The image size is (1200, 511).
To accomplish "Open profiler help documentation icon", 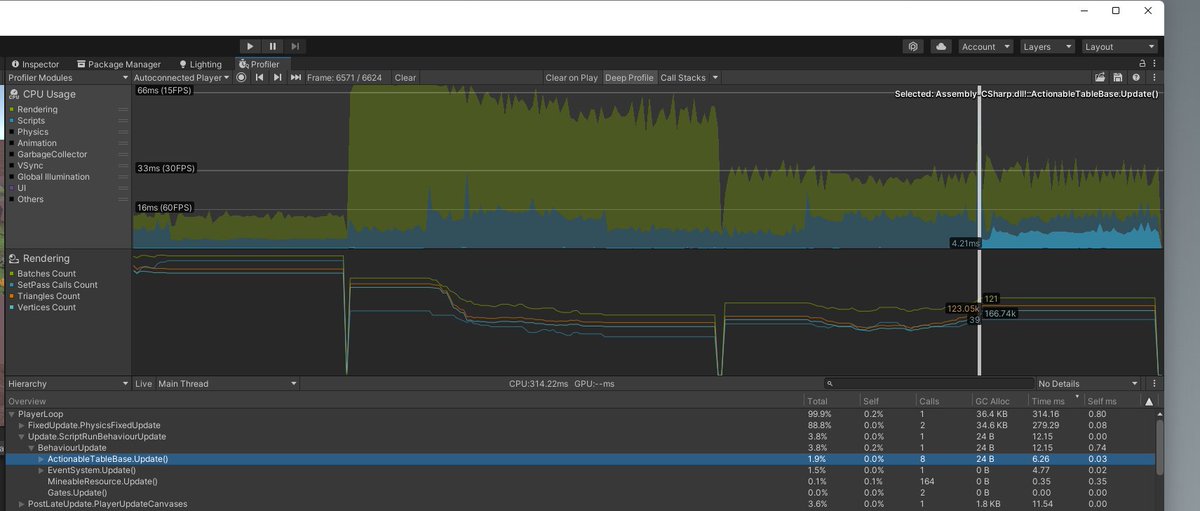I will pos(1136,78).
